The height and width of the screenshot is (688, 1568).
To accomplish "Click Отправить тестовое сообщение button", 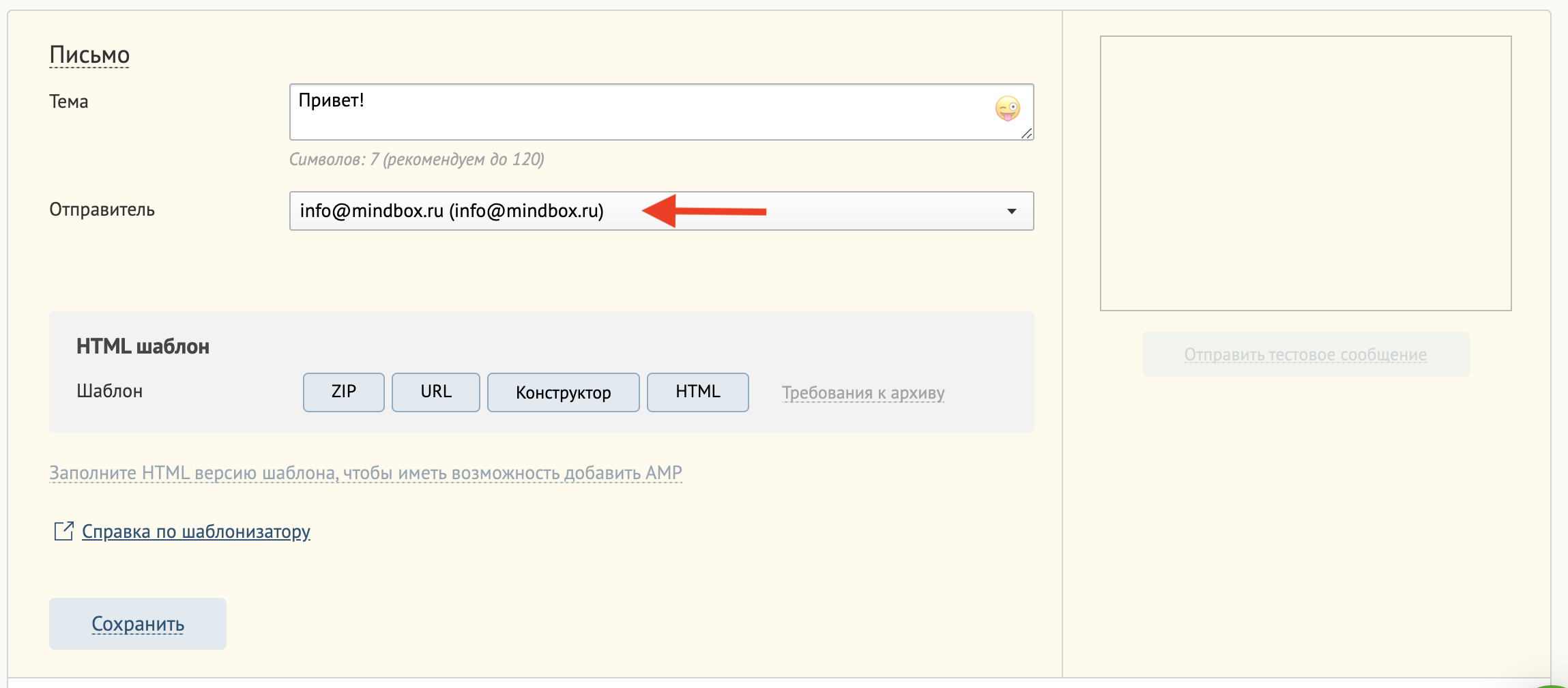I will [1305, 354].
